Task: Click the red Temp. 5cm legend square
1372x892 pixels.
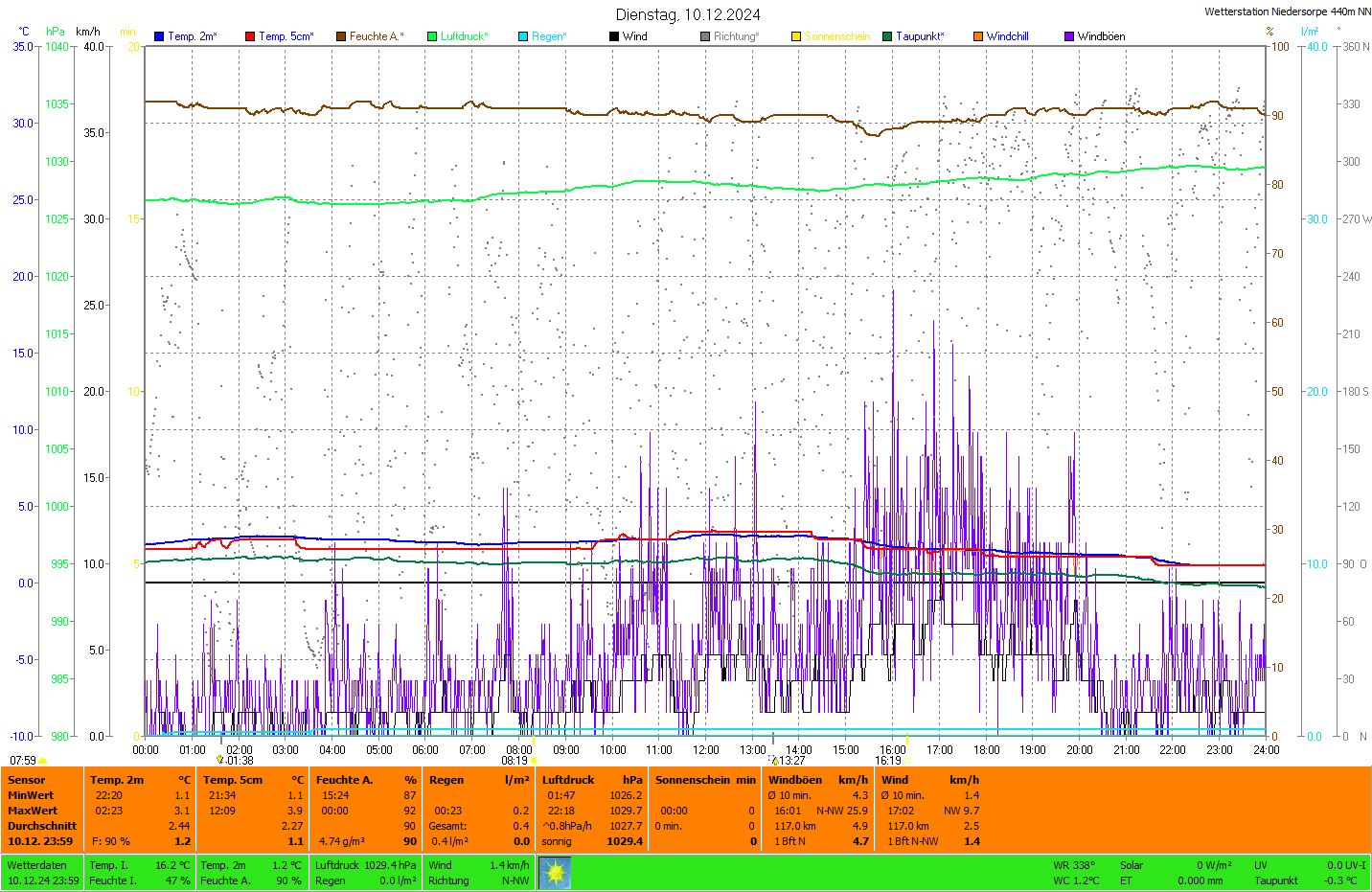Action: pyautogui.click(x=250, y=36)
